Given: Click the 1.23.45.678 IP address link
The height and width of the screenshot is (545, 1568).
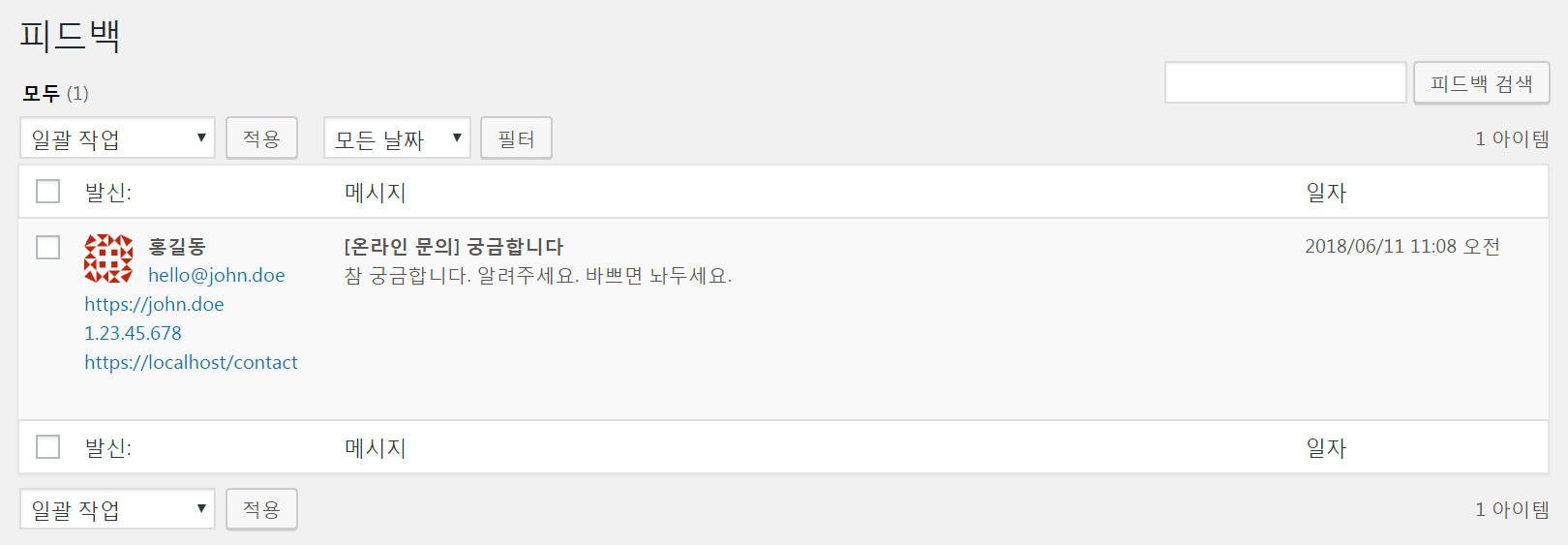Looking at the screenshot, I should (x=133, y=333).
